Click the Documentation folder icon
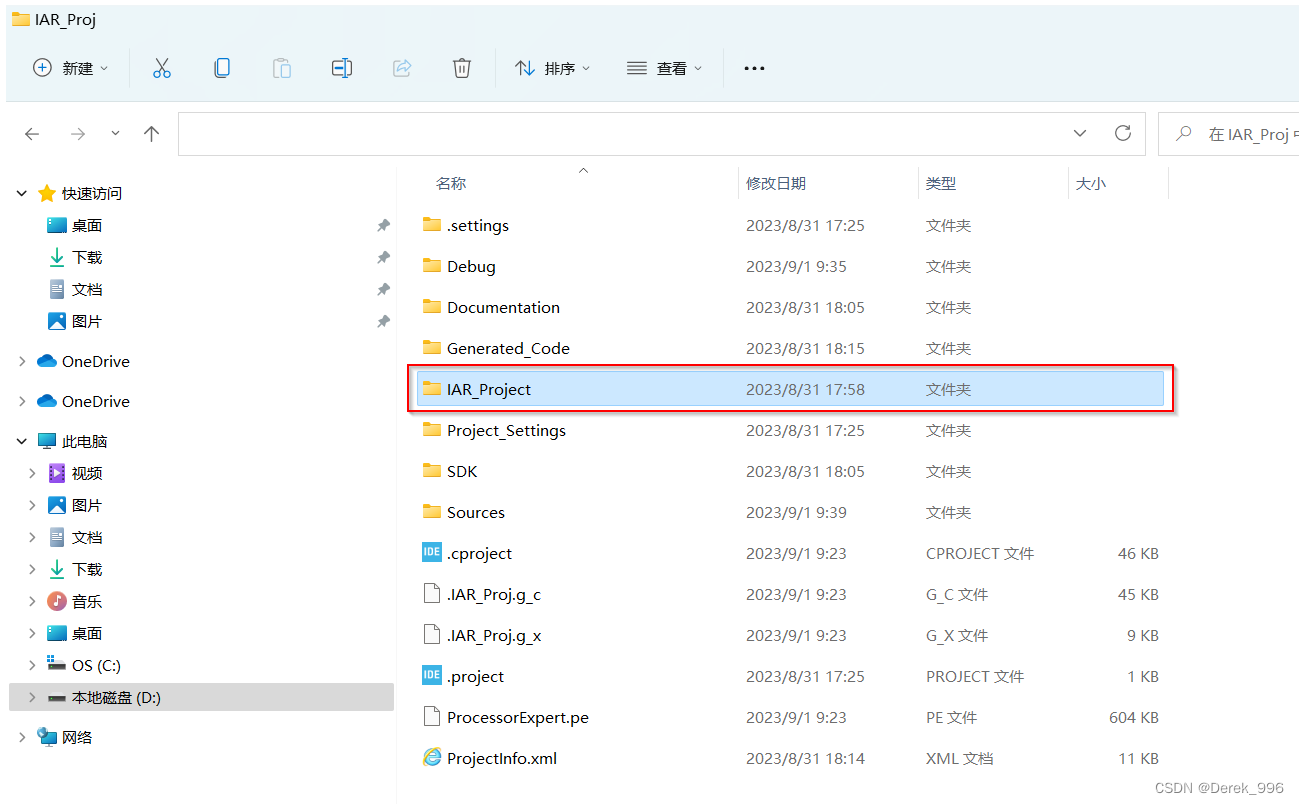Image resolution: width=1299 pixels, height=804 pixels. pos(432,307)
